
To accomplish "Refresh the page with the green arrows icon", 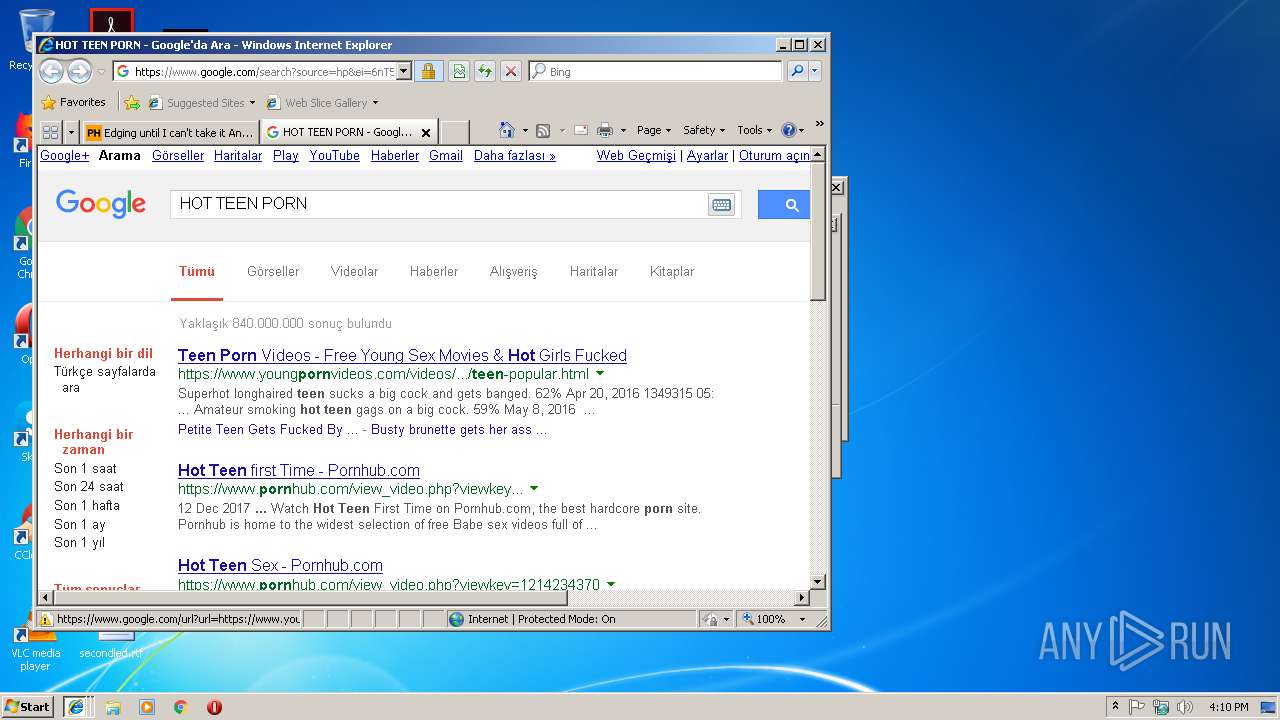I will click(484, 71).
